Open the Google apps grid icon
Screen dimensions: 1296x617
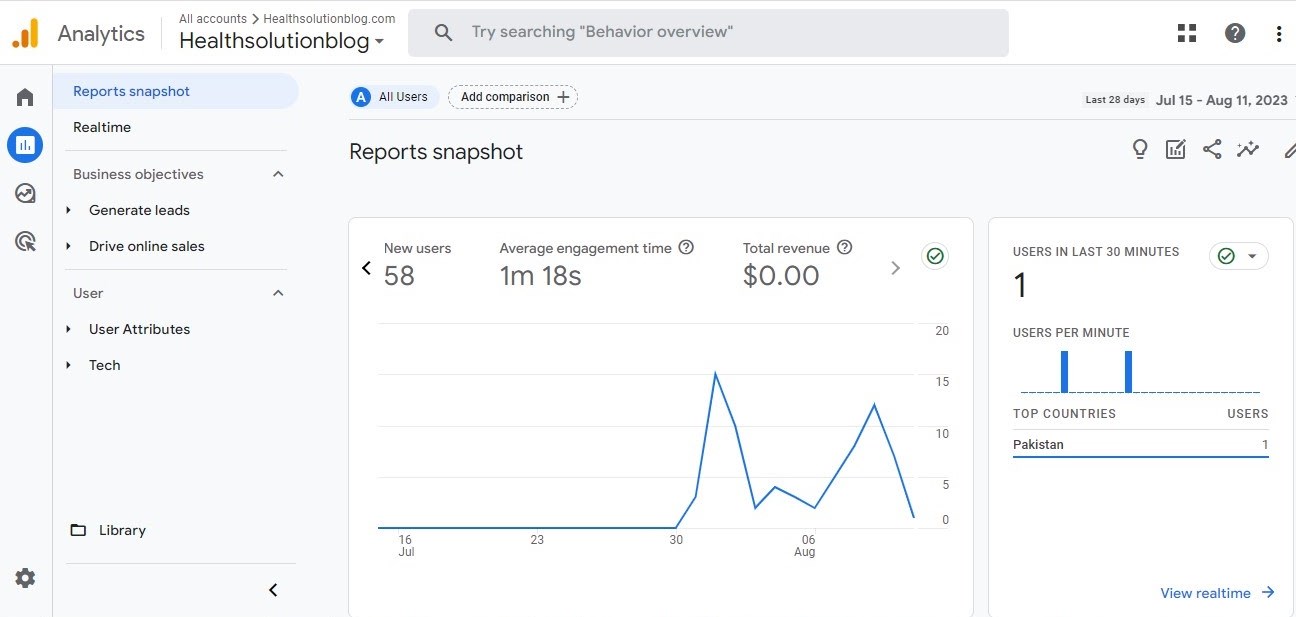[x=1187, y=33]
